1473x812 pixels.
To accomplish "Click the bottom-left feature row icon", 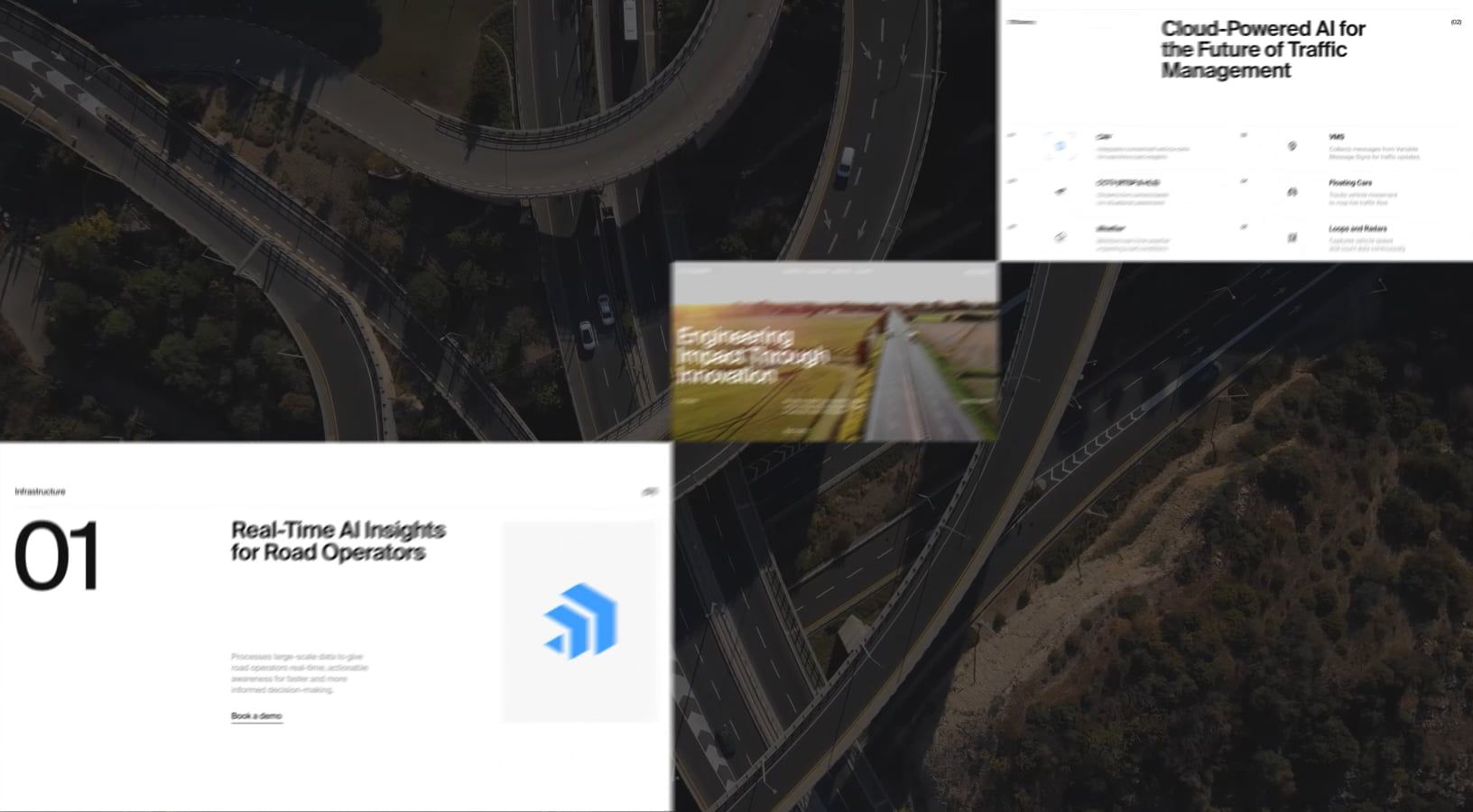I will (1061, 237).
